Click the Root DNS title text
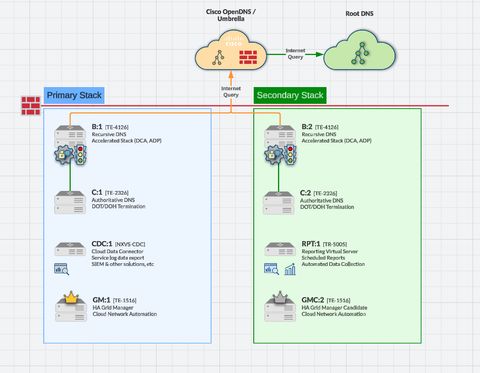Viewport: 480px width, 373px height. pyautogui.click(x=359, y=14)
